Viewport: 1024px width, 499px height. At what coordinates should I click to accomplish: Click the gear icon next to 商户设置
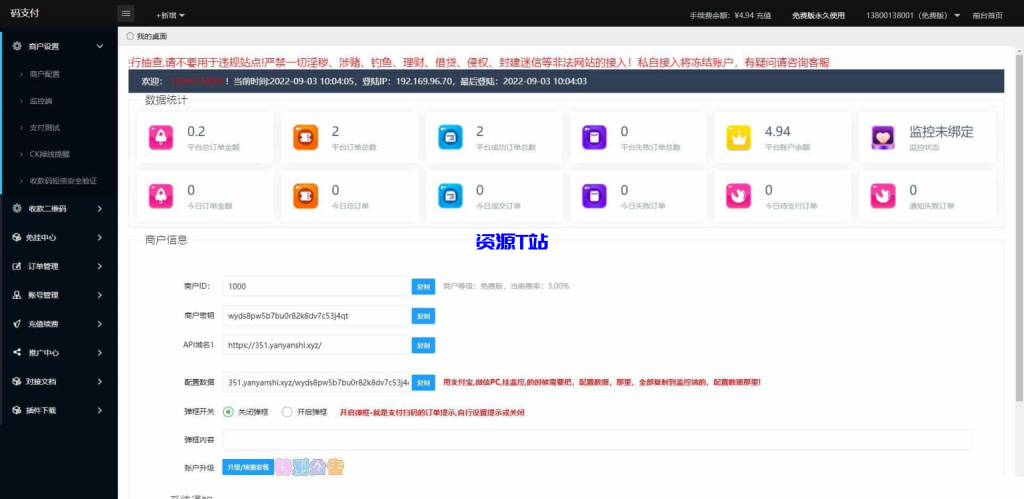tap(18, 46)
